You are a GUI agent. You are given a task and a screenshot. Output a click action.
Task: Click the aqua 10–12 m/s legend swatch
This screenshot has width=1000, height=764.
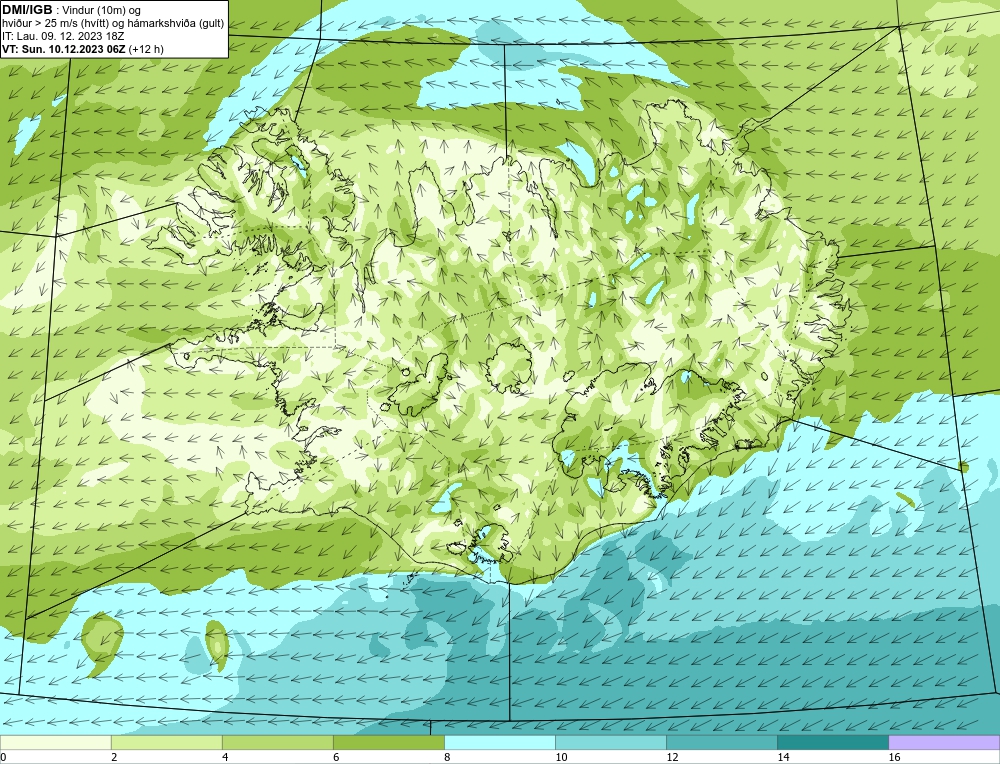click(x=611, y=742)
